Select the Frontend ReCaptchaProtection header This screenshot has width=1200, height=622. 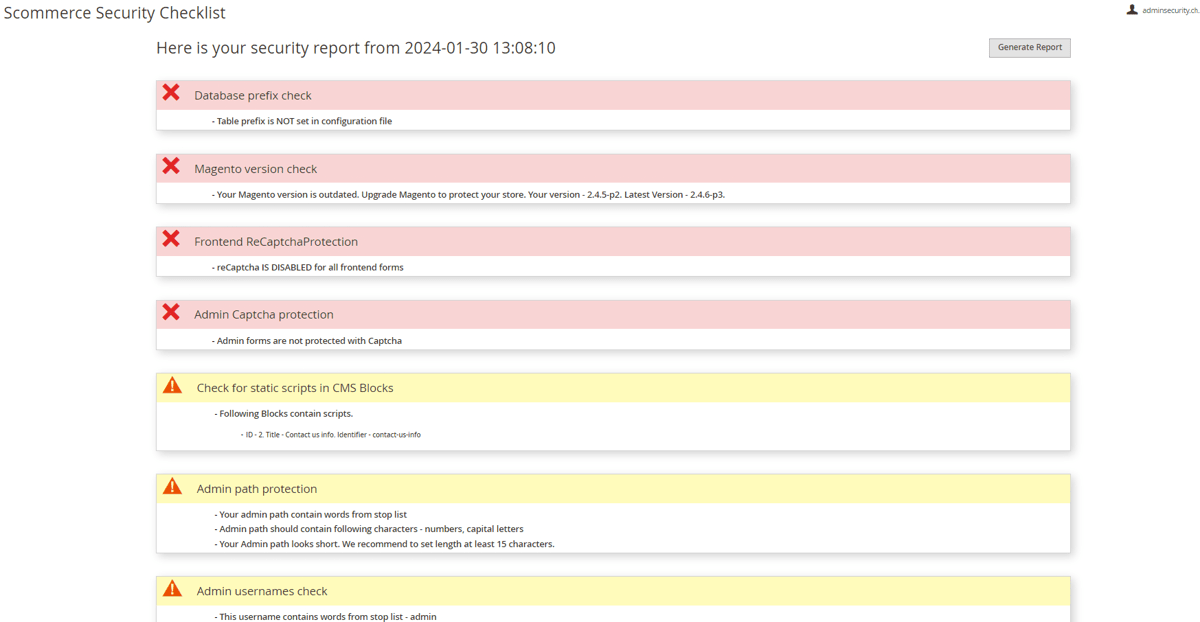pos(276,242)
